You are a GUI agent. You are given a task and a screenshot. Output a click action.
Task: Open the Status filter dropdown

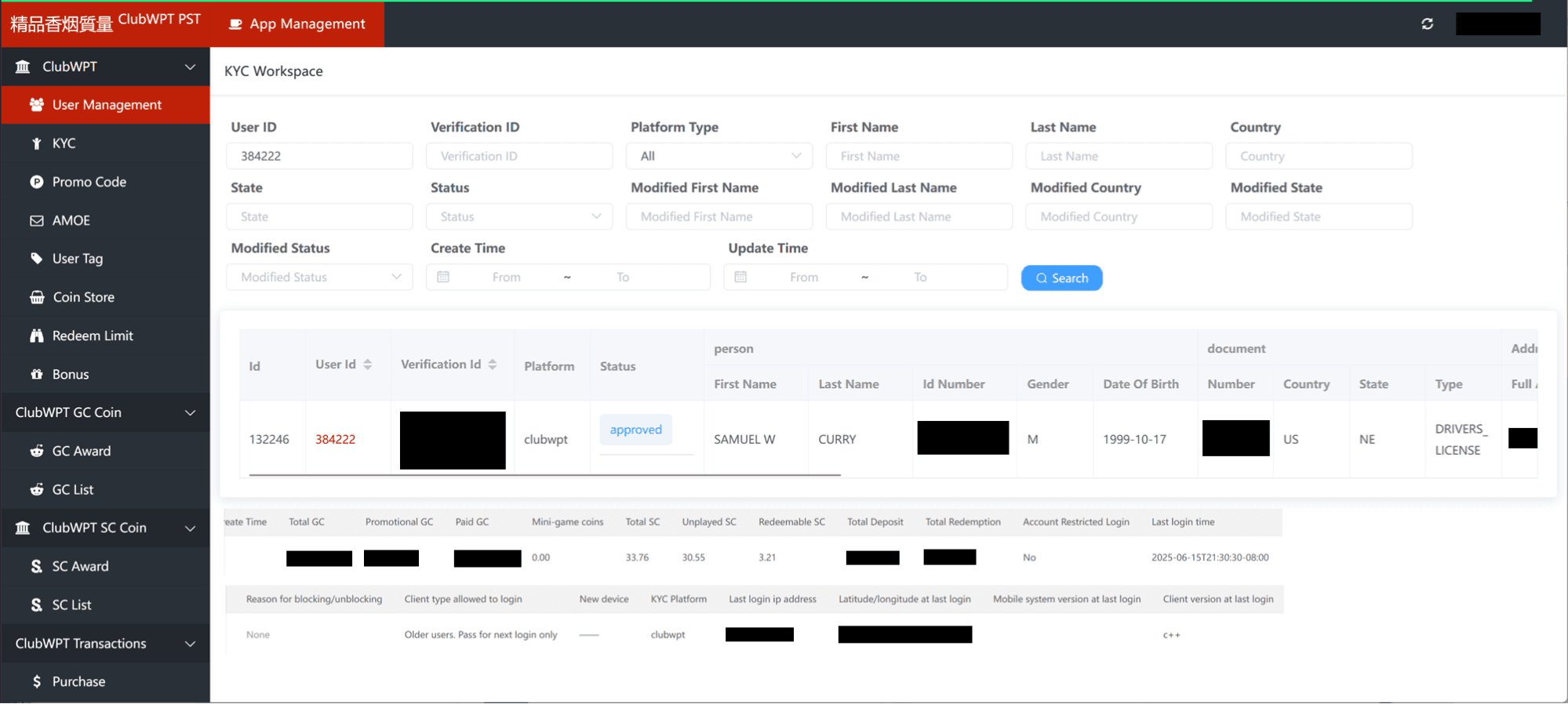click(518, 216)
